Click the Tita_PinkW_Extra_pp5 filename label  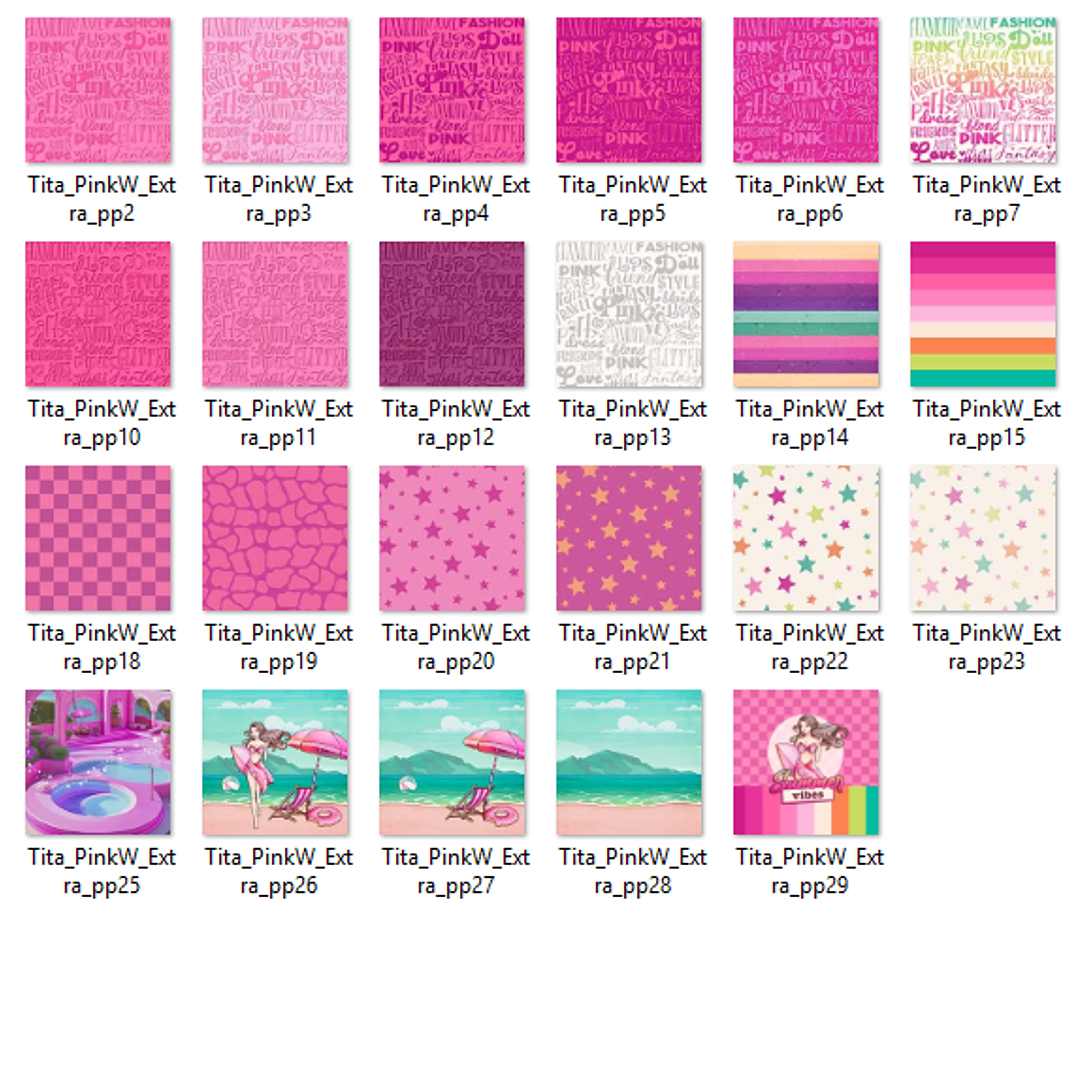pyautogui.click(x=632, y=199)
